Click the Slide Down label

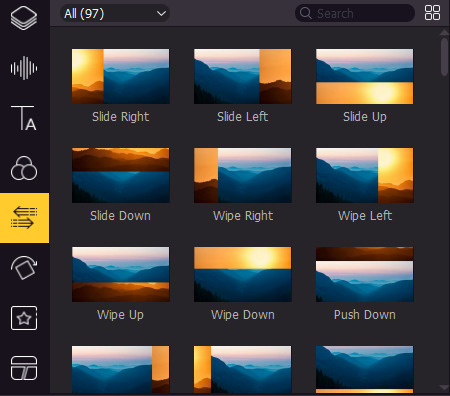pyautogui.click(x=120, y=216)
